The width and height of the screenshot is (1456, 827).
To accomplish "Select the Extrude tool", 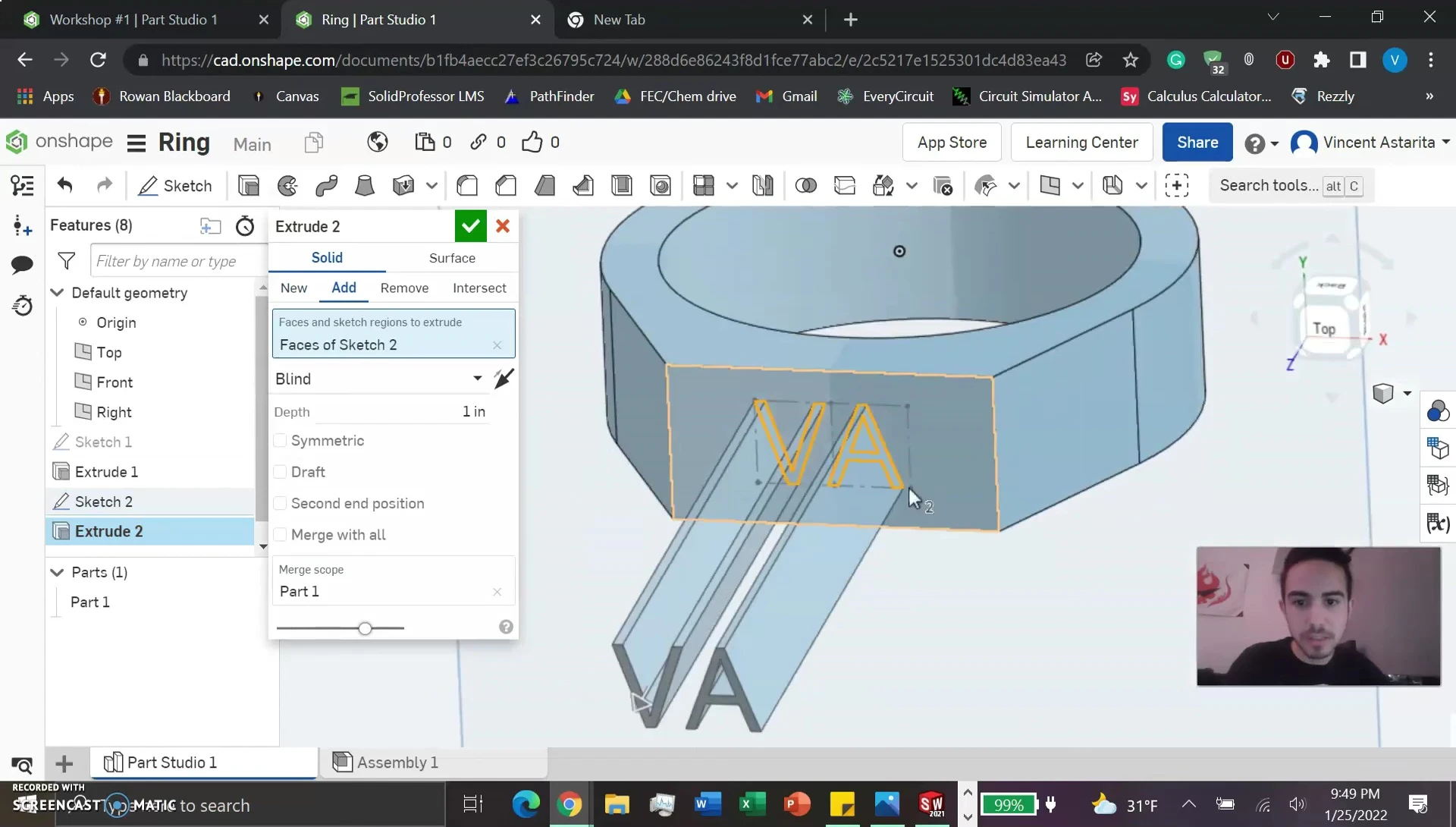I will (248, 185).
